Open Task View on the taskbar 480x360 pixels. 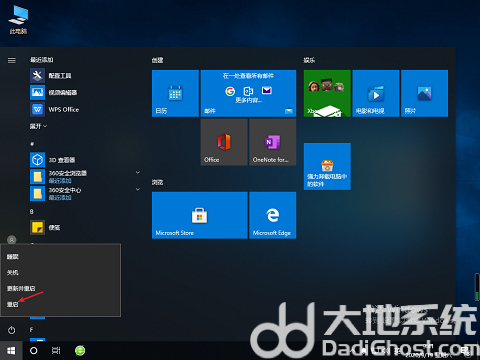(x=56, y=351)
